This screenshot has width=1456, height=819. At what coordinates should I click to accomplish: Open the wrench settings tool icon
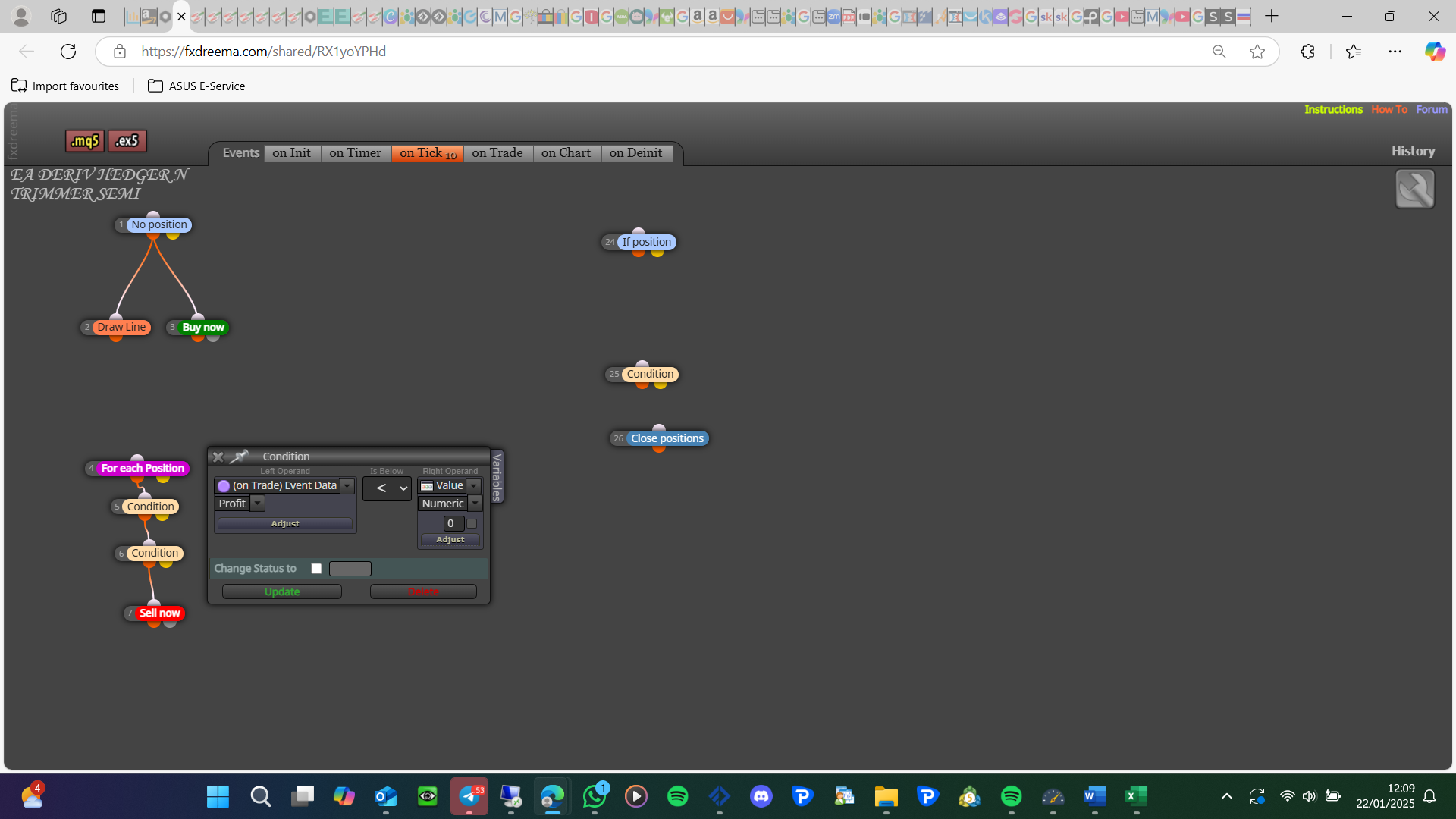point(1414,189)
